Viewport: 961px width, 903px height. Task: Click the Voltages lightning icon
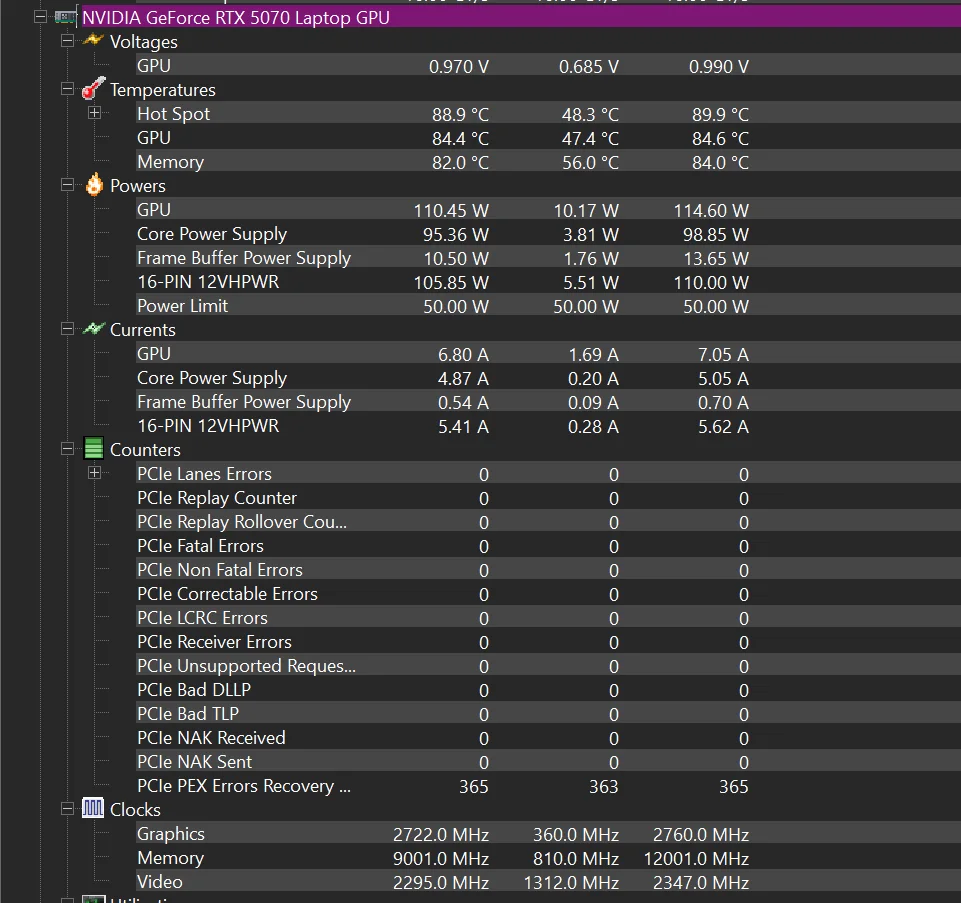93,40
